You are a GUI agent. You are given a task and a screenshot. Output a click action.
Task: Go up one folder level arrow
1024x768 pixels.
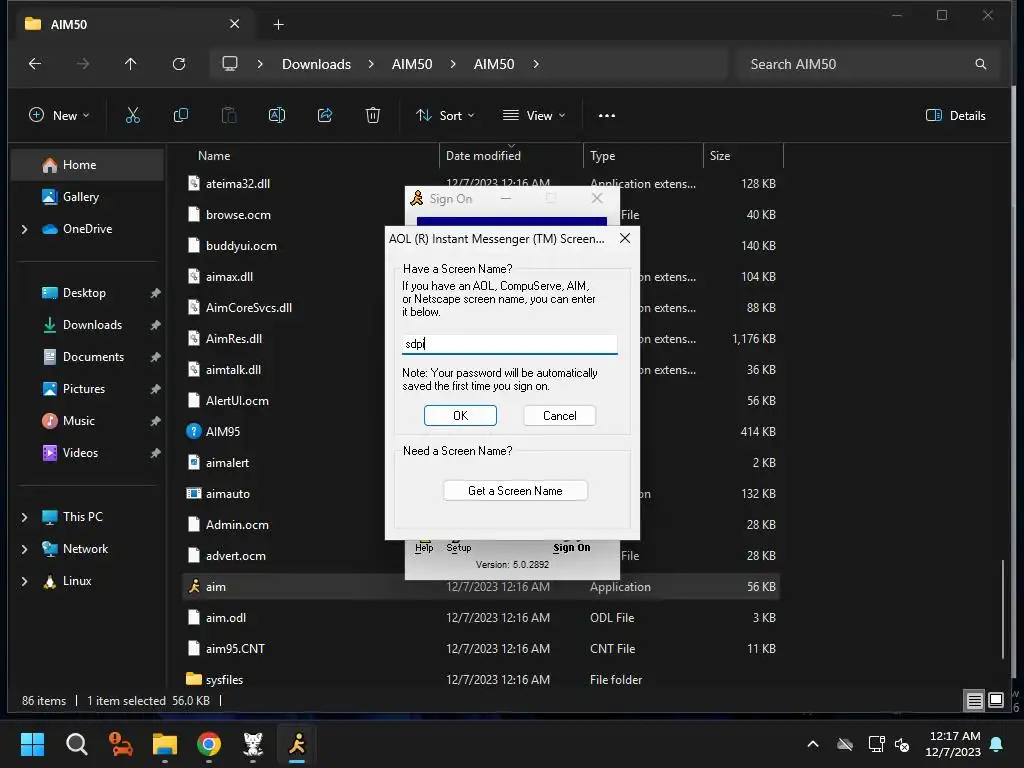[131, 64]
